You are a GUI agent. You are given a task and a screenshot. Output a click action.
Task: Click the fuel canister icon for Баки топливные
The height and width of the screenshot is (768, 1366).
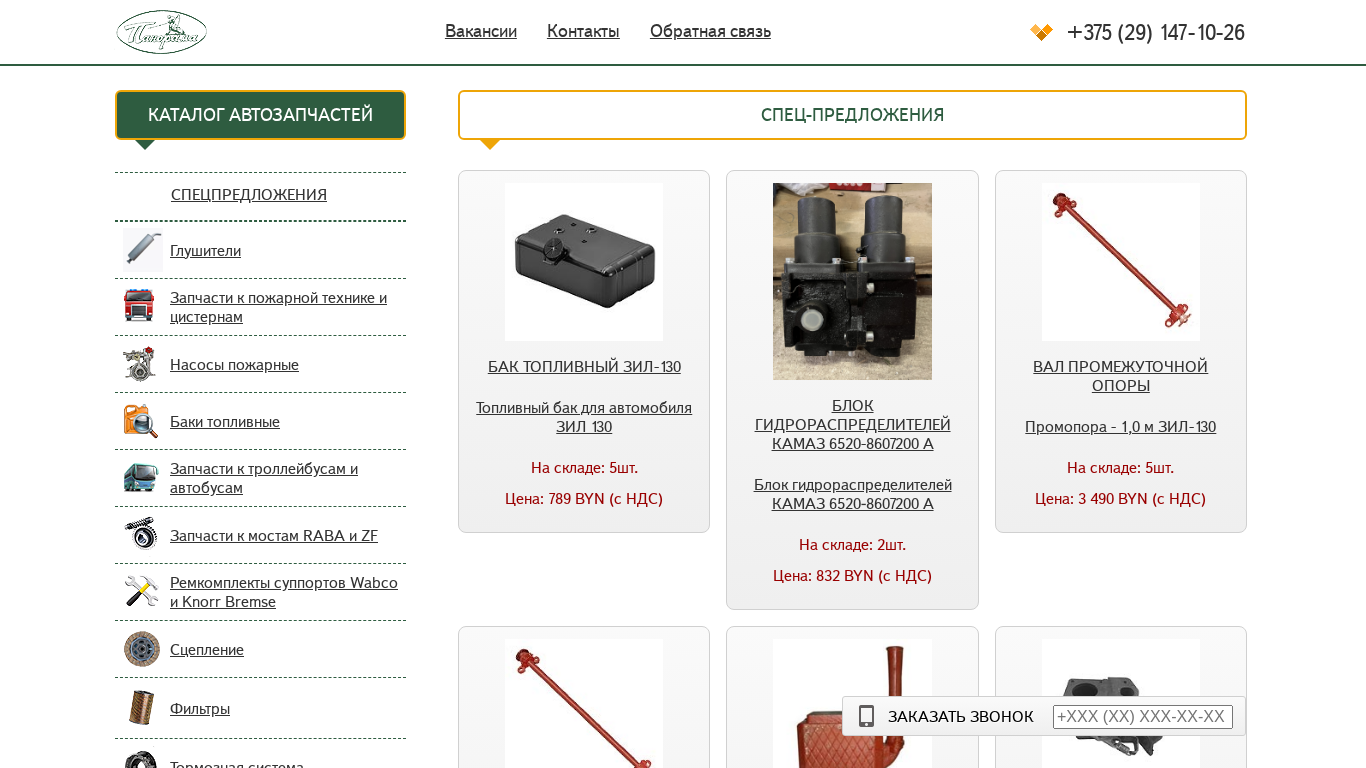click(x=141, y=421)
